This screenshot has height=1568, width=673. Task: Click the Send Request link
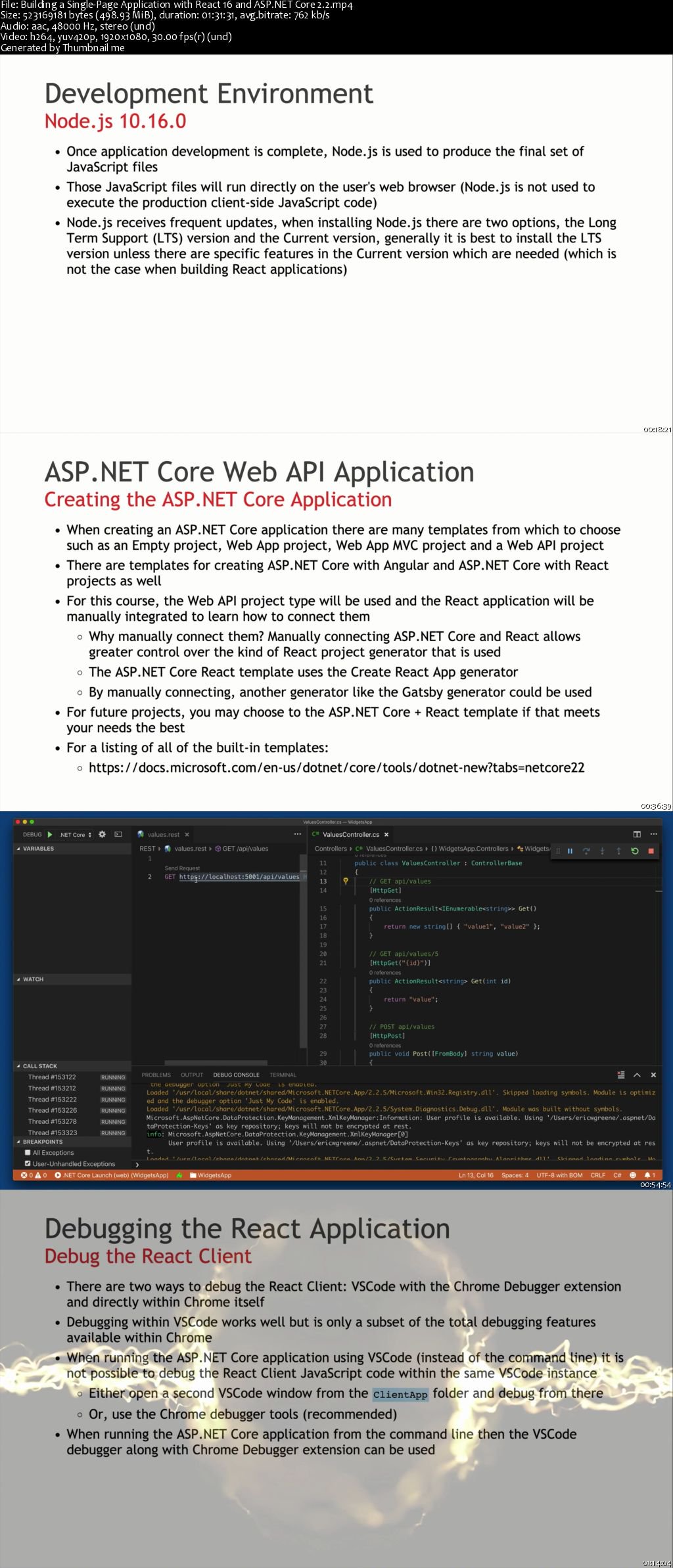(182, 868)
